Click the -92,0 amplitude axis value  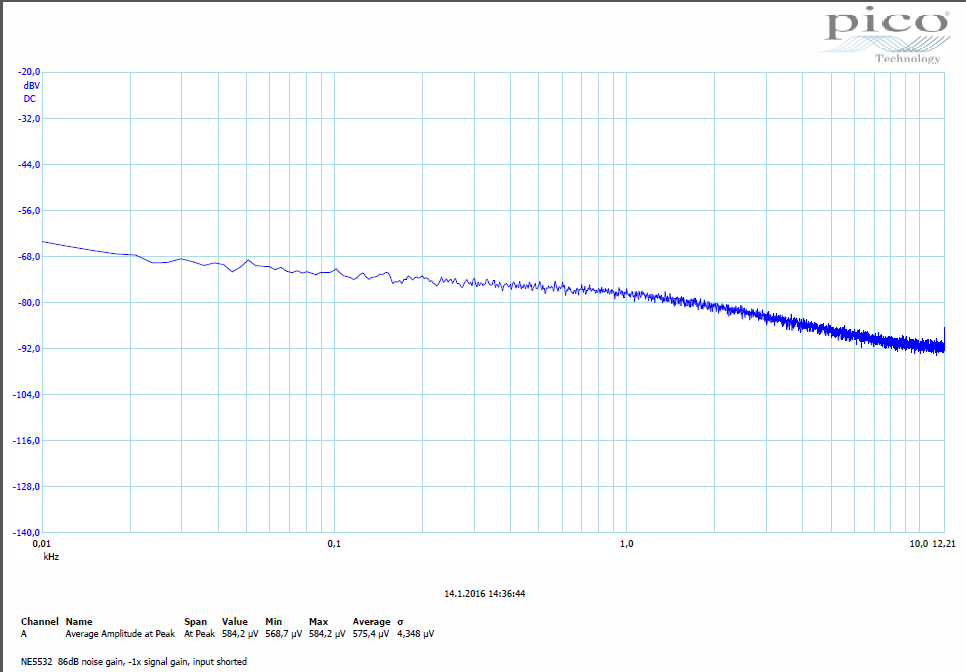29,349
